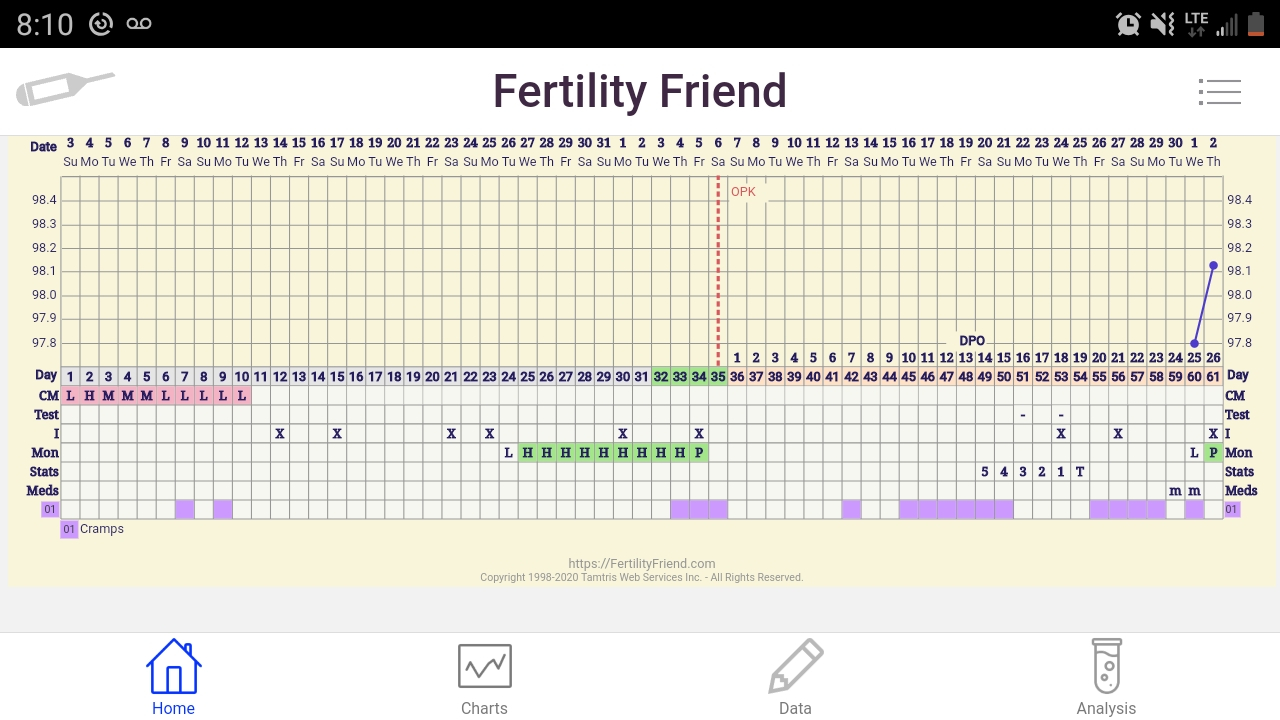Open the hamburger list menu
The height and width of the screenshot is (720, 1280).
[1220, 92]
